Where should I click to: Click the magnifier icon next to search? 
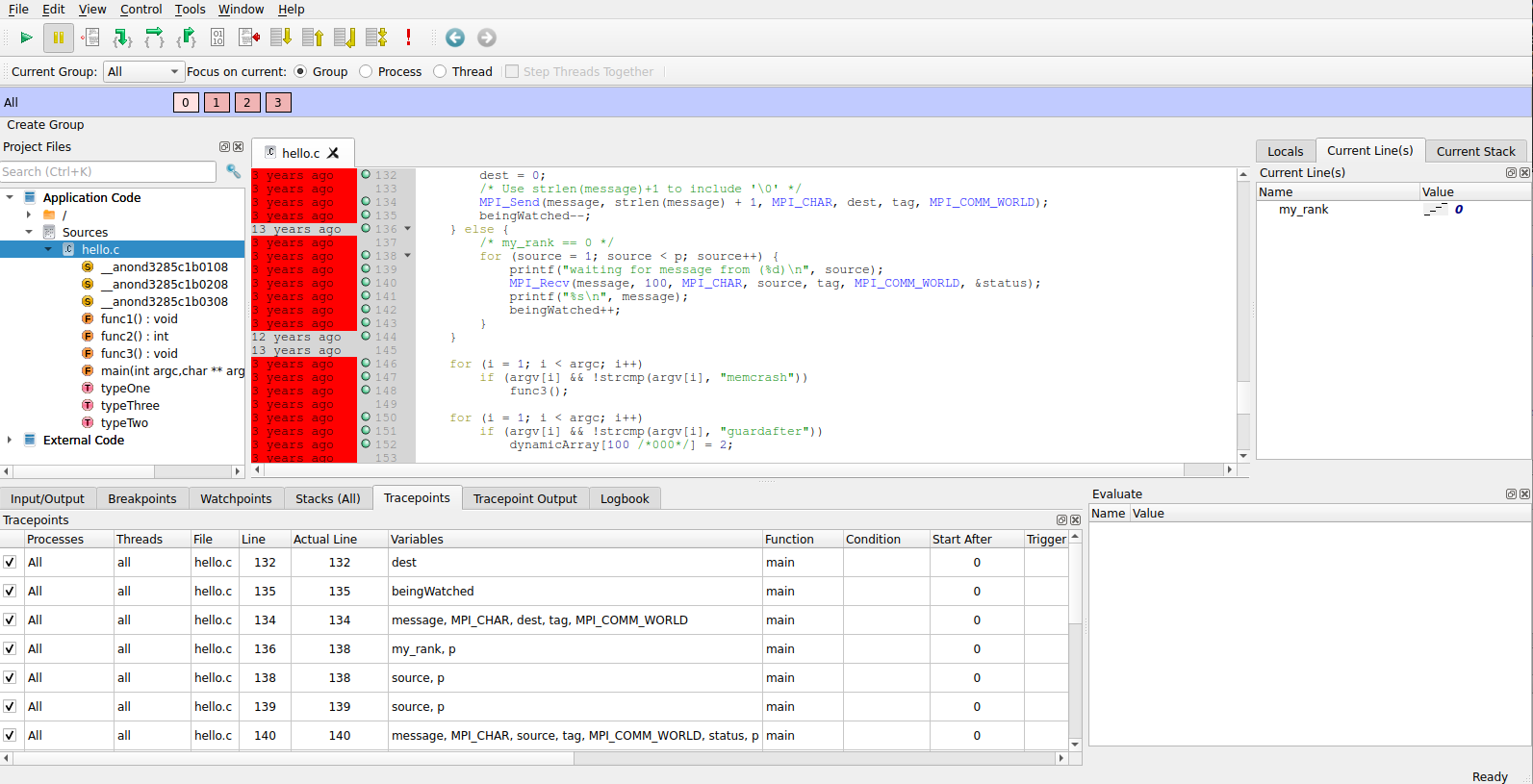click(233, 171)
